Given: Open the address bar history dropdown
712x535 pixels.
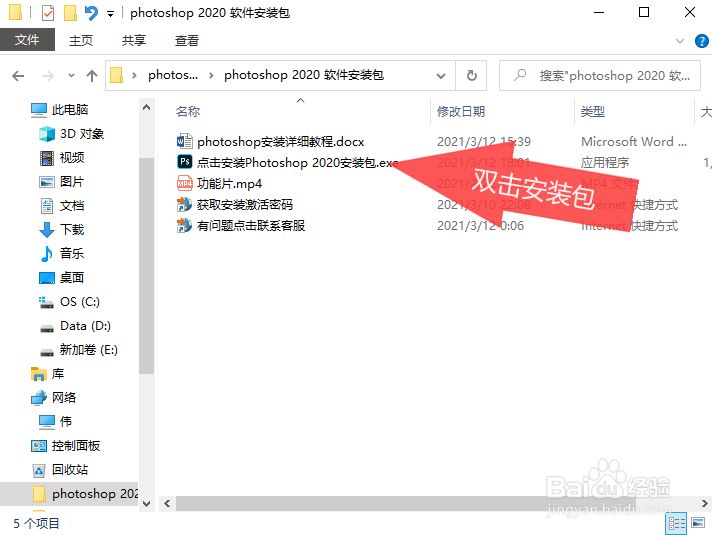Looking at the screenshot, I should (440, 75).
